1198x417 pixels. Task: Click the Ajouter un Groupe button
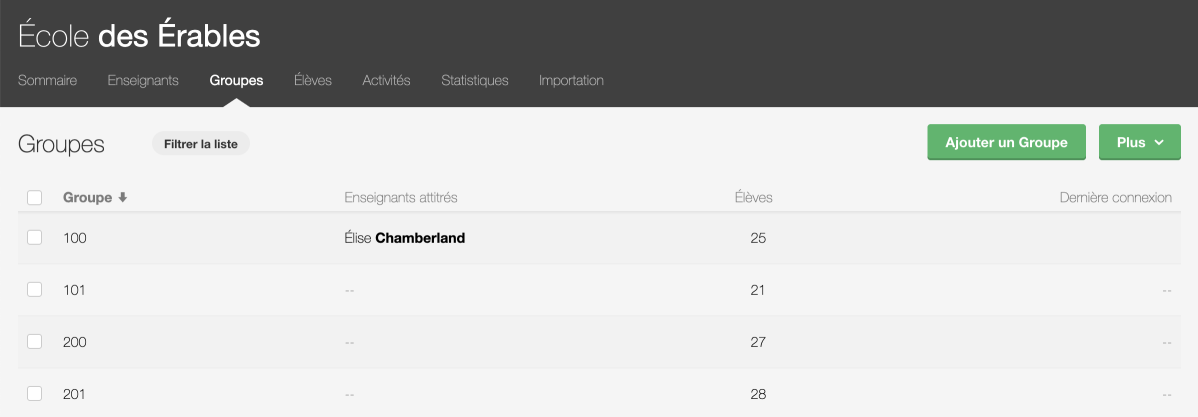point(1006,142)
